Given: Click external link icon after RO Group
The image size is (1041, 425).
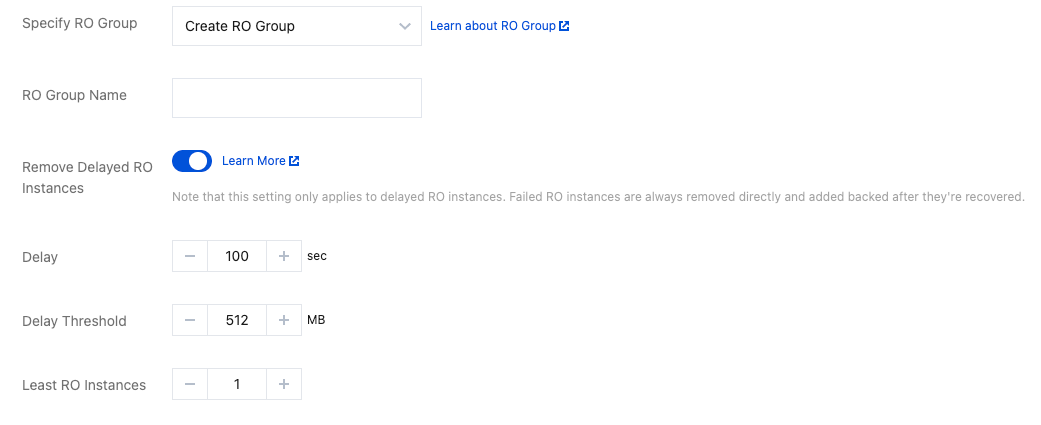Looking at the screenshot, I should coord(564,26).
